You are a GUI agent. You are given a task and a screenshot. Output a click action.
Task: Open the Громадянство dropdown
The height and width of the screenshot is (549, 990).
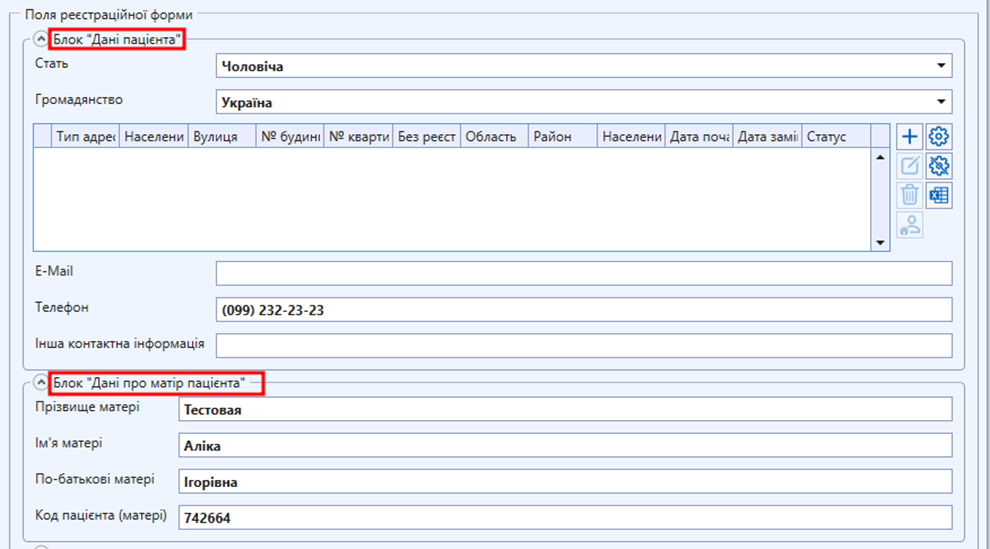[x=584, y=102]
